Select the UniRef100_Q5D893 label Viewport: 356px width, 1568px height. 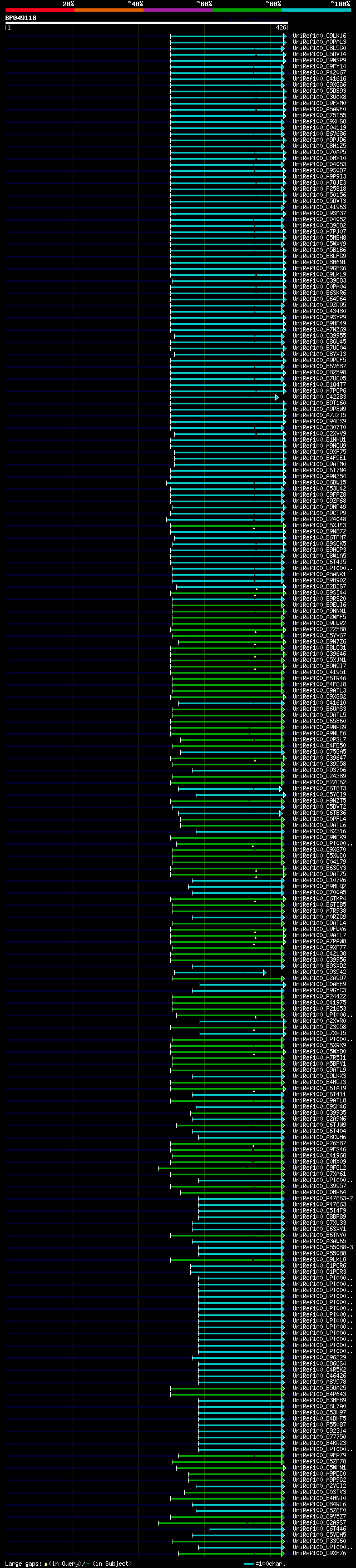tap(319, 91)
